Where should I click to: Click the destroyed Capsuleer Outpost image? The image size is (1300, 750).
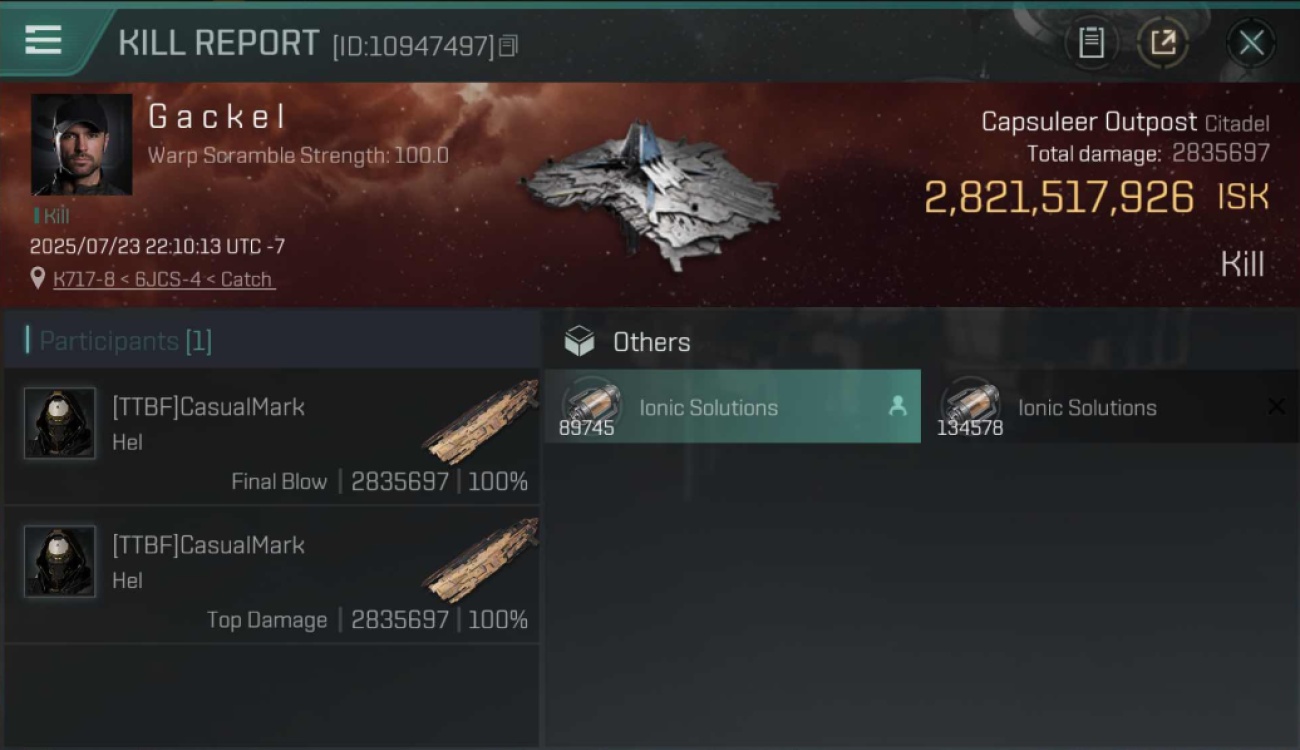(x=651, y=194)
